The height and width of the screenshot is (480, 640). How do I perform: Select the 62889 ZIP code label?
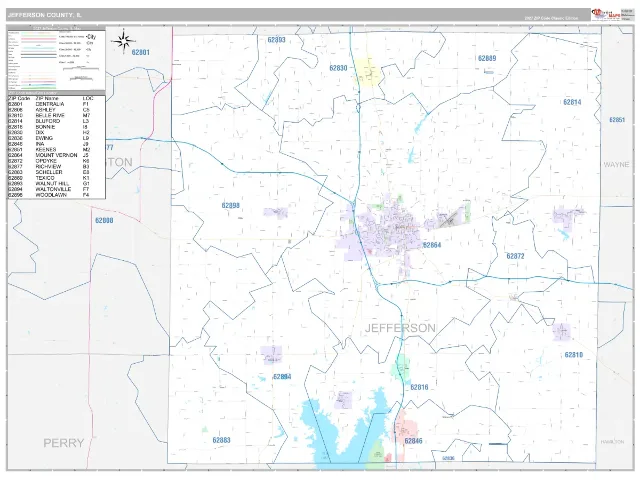point(487,58)
